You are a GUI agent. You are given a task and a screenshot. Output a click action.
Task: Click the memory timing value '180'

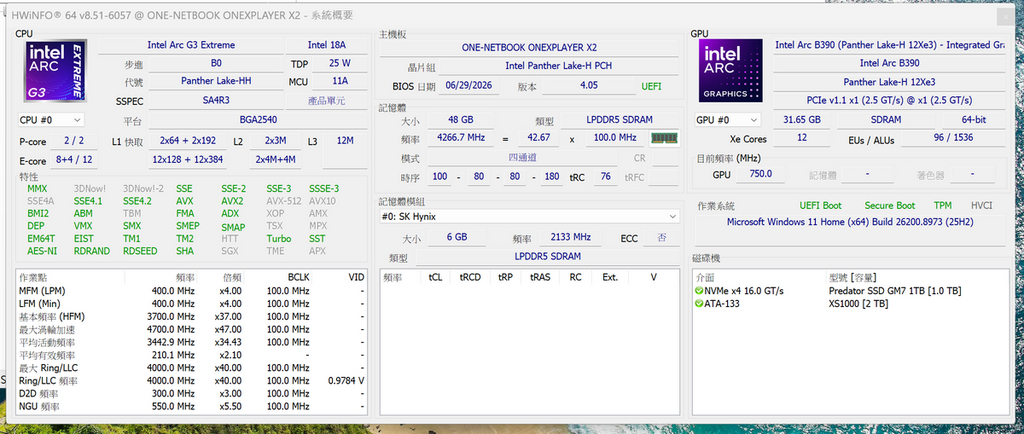pyautogui.click(x=552, y=177)
